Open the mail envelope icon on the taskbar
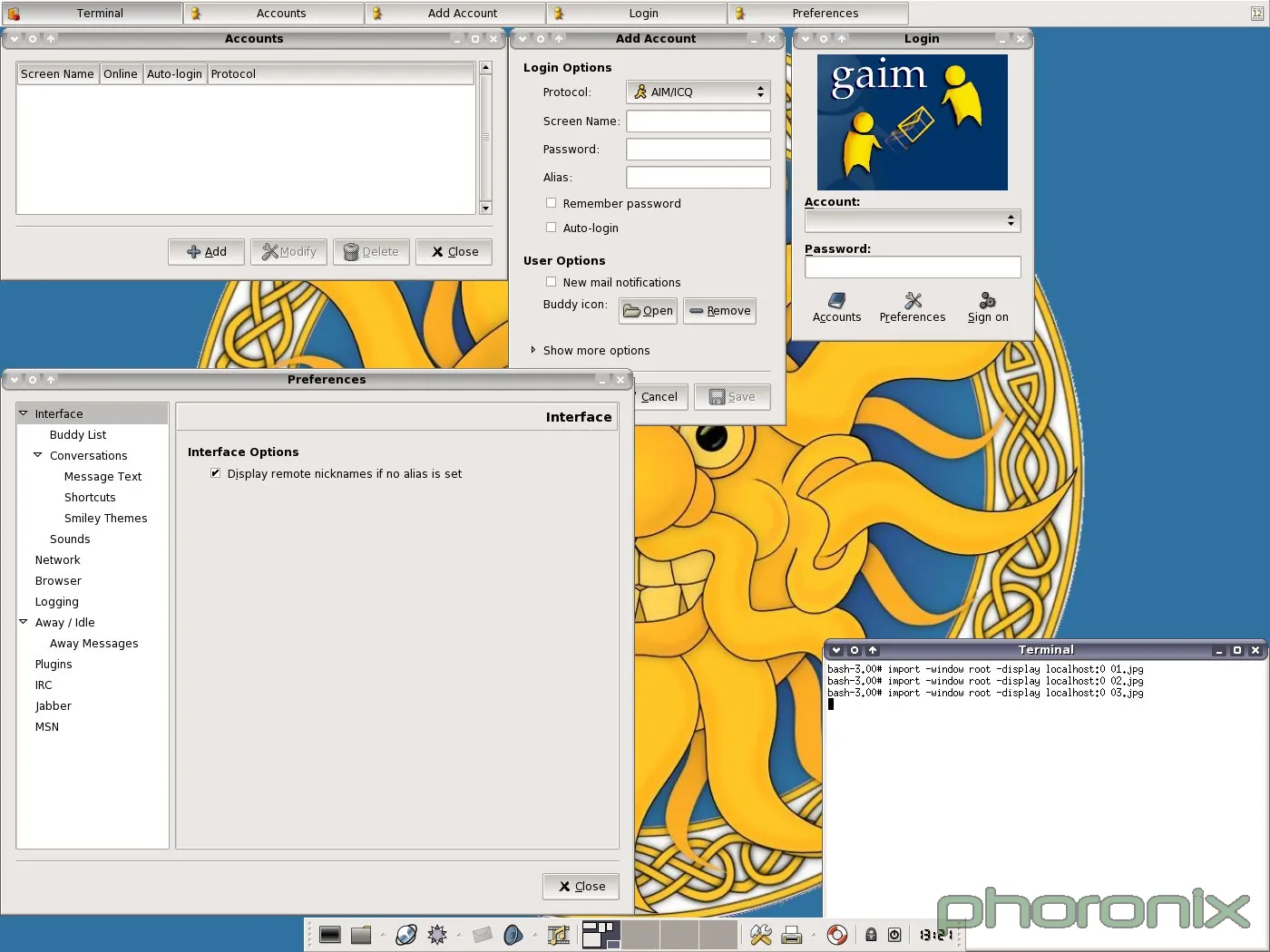 [483, 934]
